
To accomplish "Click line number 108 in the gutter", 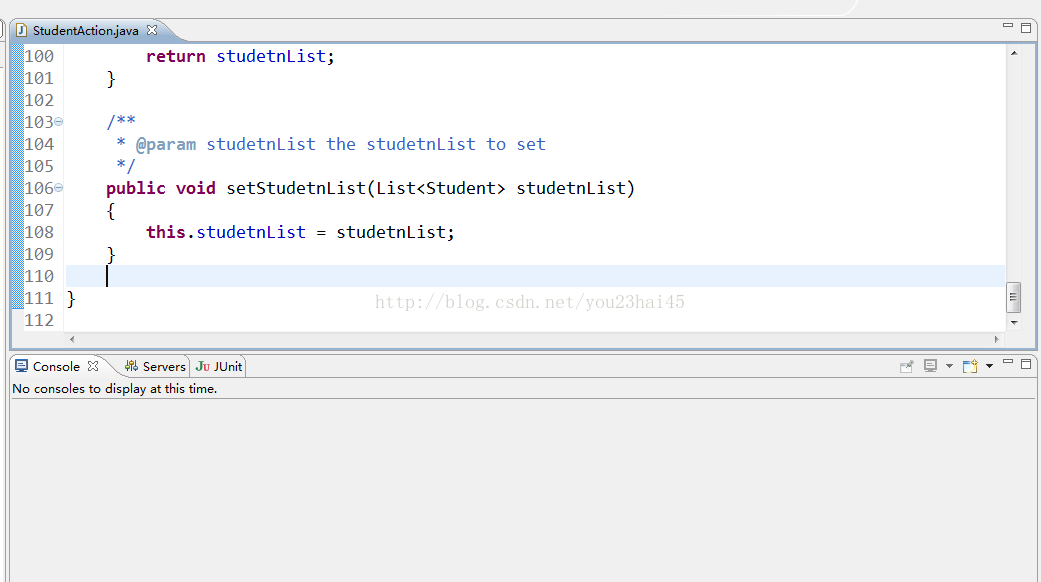I will click(x=39, y=232).
